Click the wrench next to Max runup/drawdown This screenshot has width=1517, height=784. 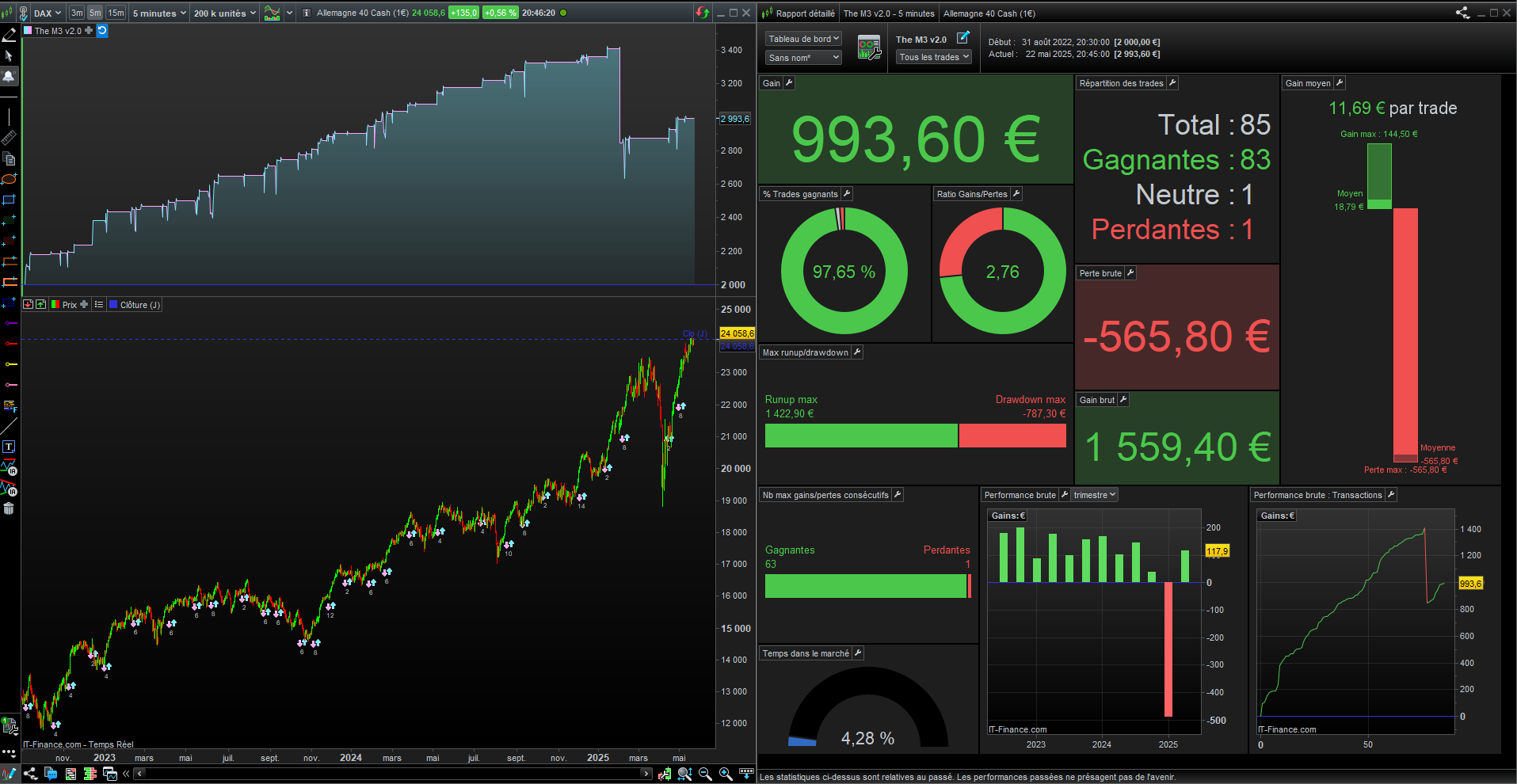[856, 352]
